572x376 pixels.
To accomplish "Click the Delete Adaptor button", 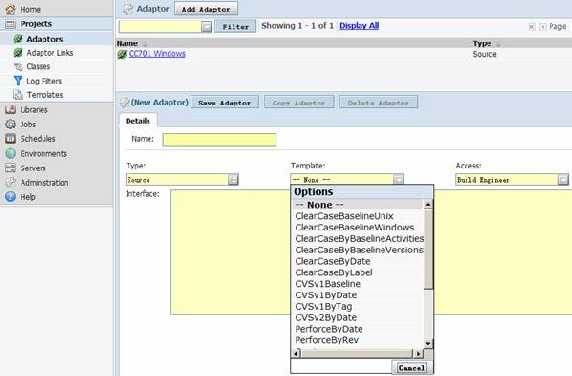I will tap(378, 103).
